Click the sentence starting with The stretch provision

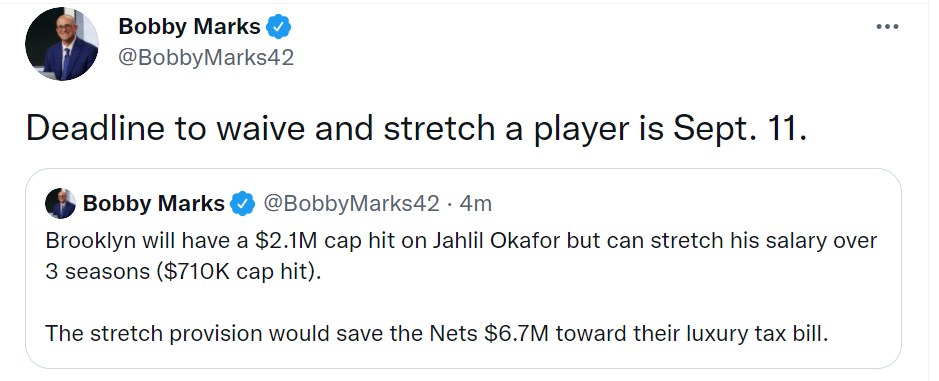point(437,334)
